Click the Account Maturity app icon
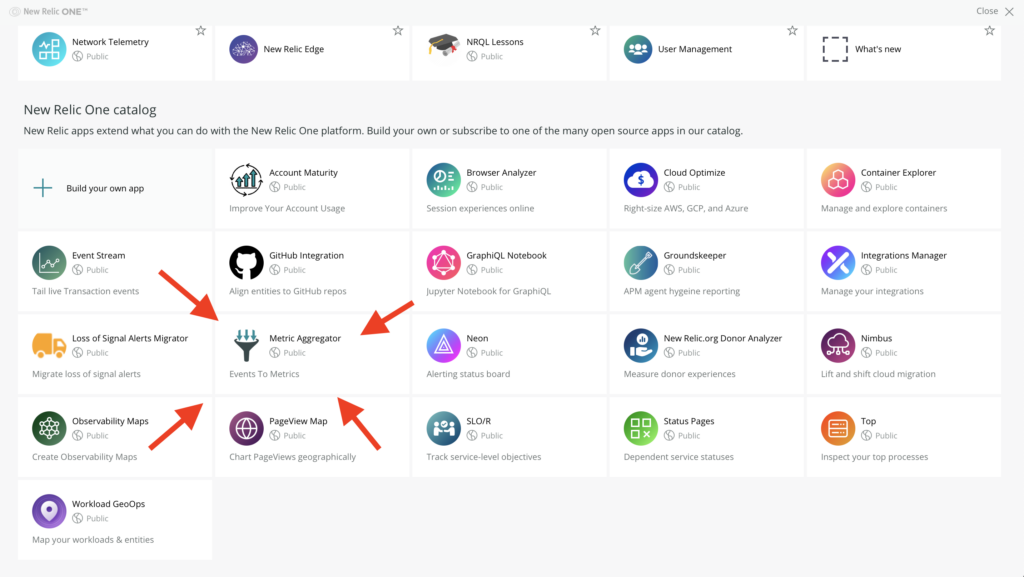The height and width of the screenshot is (577, 1024). pos(246,179)
